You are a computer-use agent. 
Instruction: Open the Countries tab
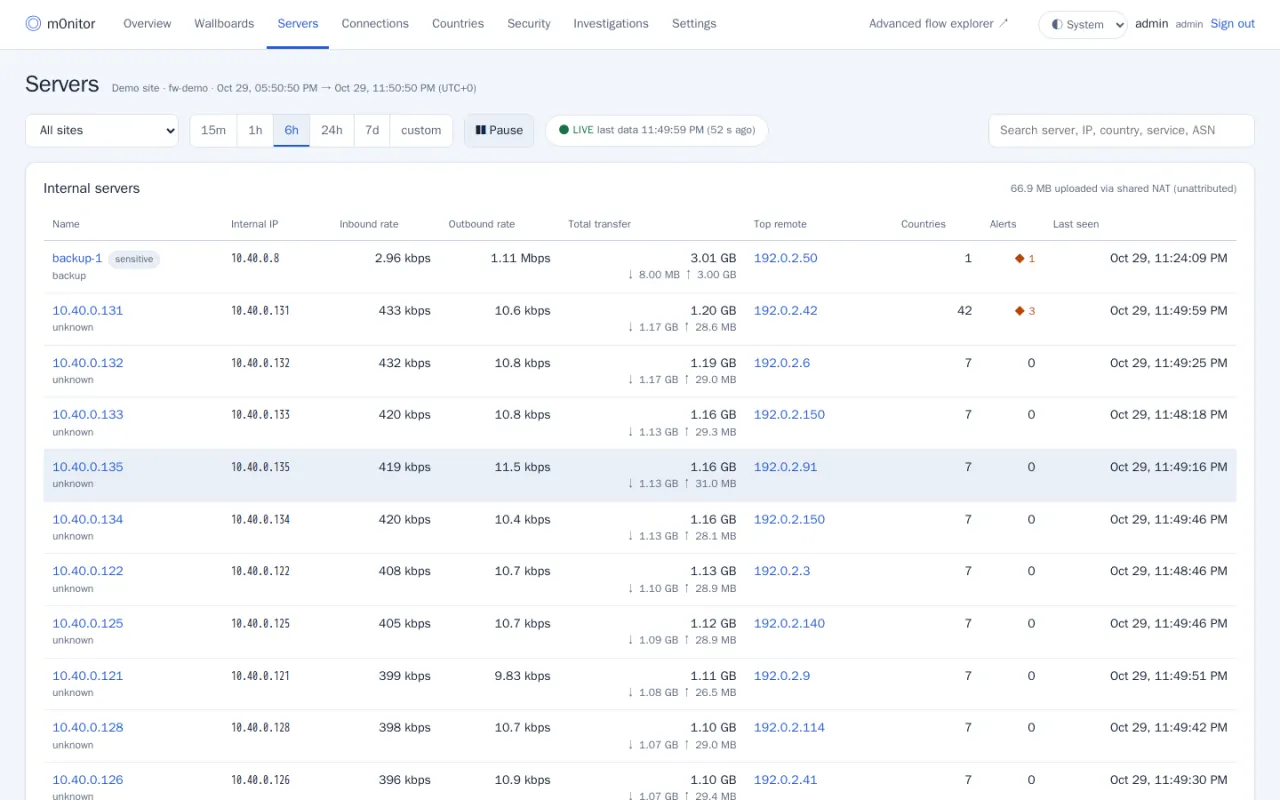pyautogui.click(x=458, y=24)
